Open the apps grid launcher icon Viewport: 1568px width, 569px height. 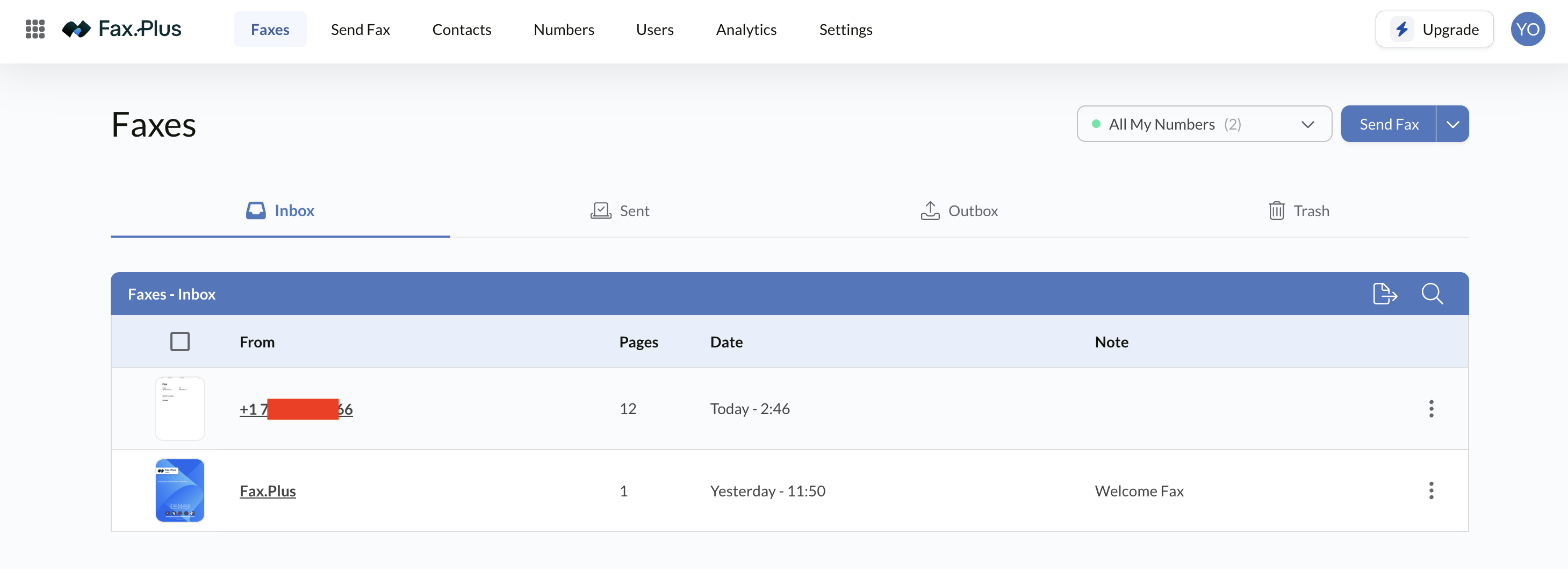point(35,29)
